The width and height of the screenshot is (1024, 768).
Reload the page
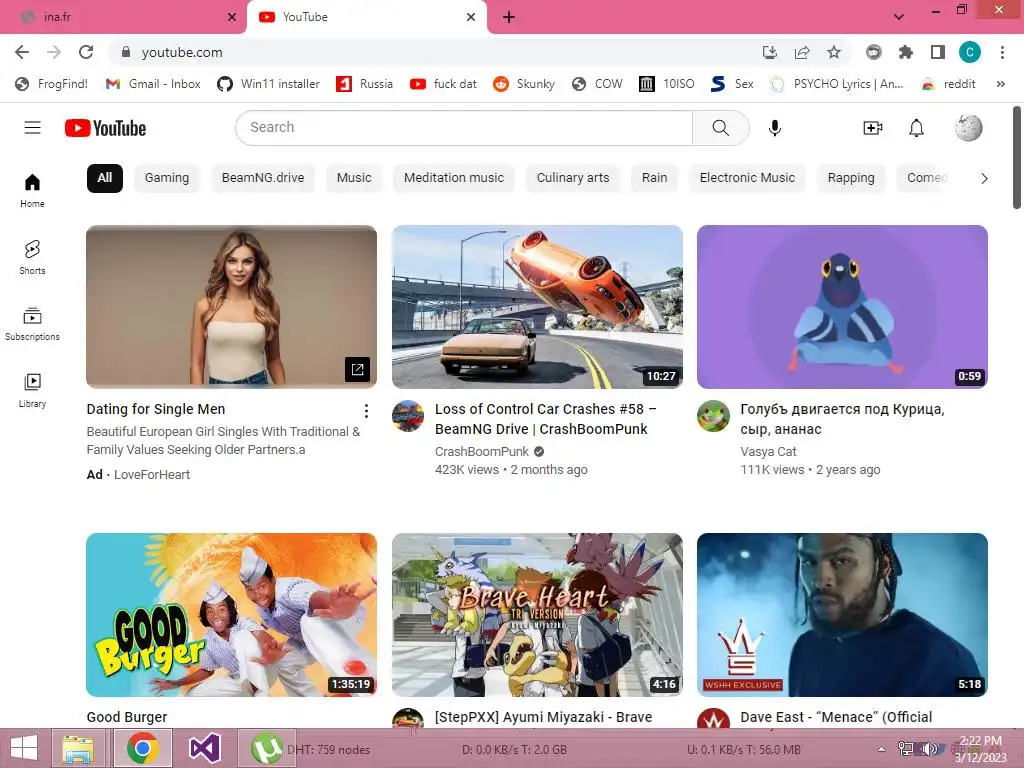[86, 52]
